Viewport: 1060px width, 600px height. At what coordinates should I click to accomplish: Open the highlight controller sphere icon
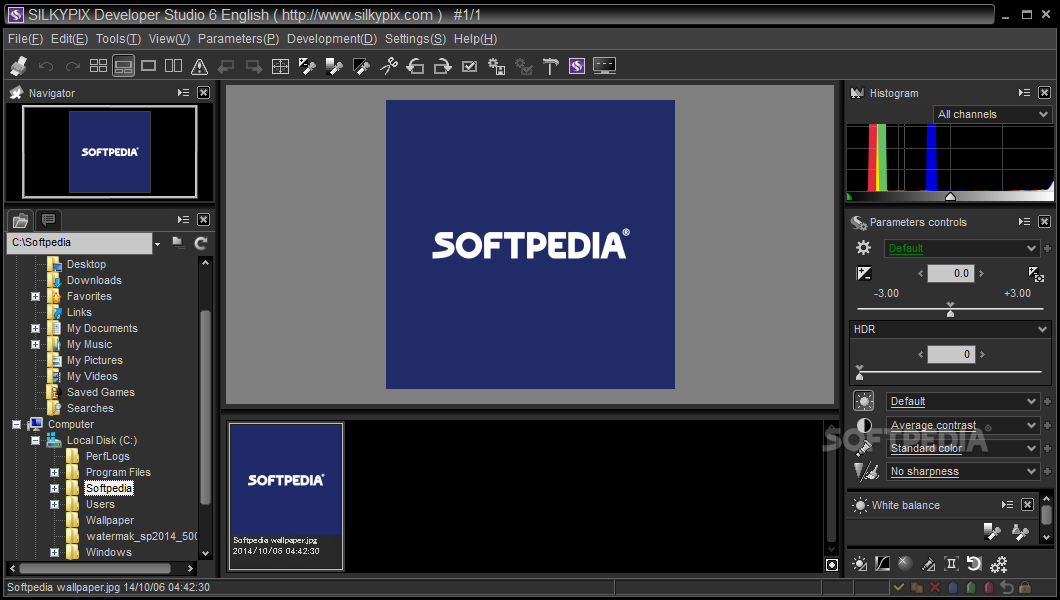905,563
